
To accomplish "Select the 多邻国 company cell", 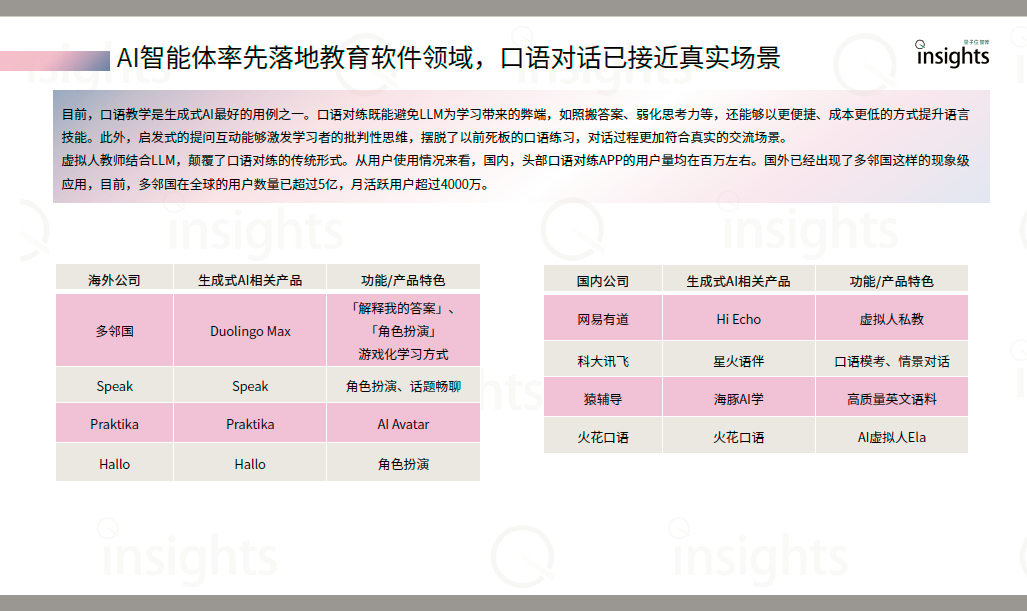I will pyautogui.click(x=115, y=331).
